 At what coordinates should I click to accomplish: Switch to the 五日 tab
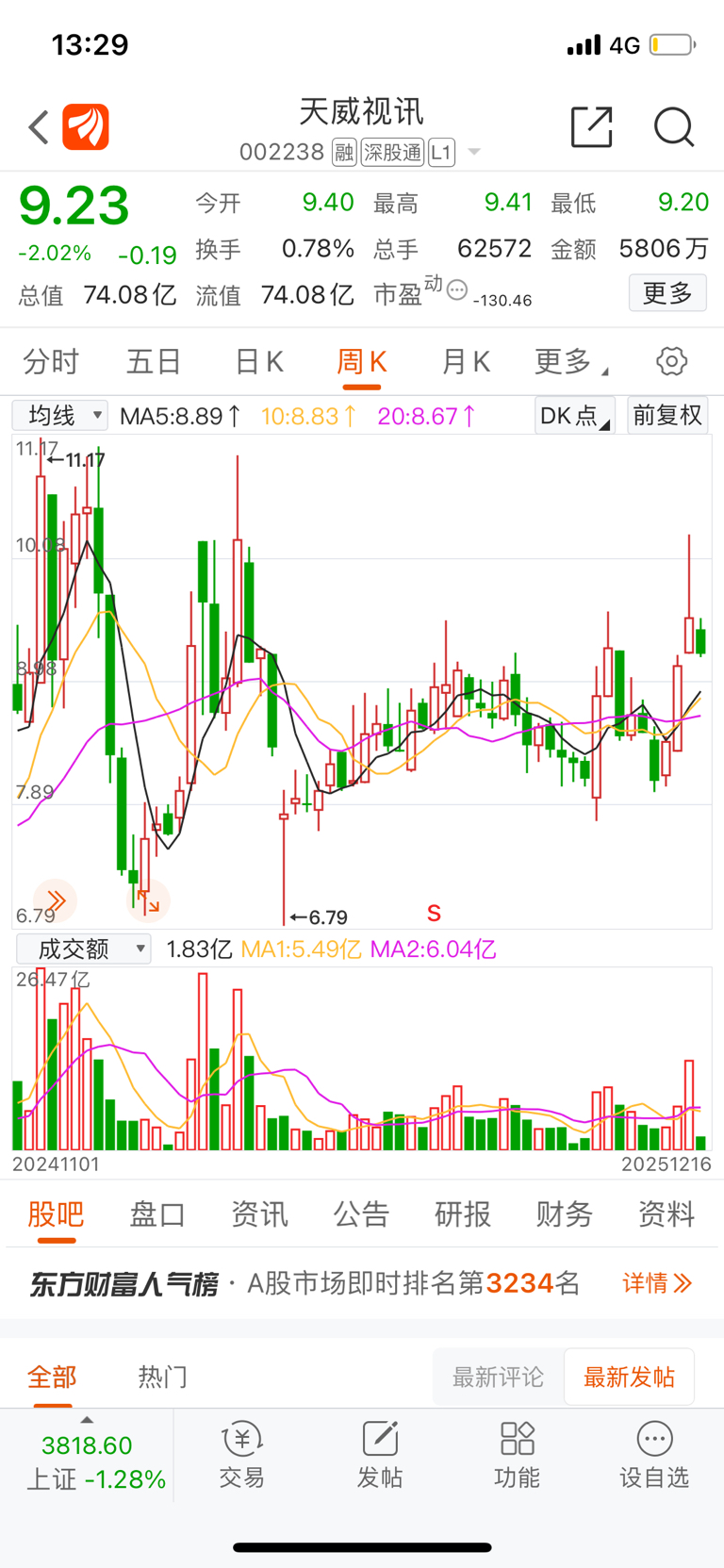point(154,361)
